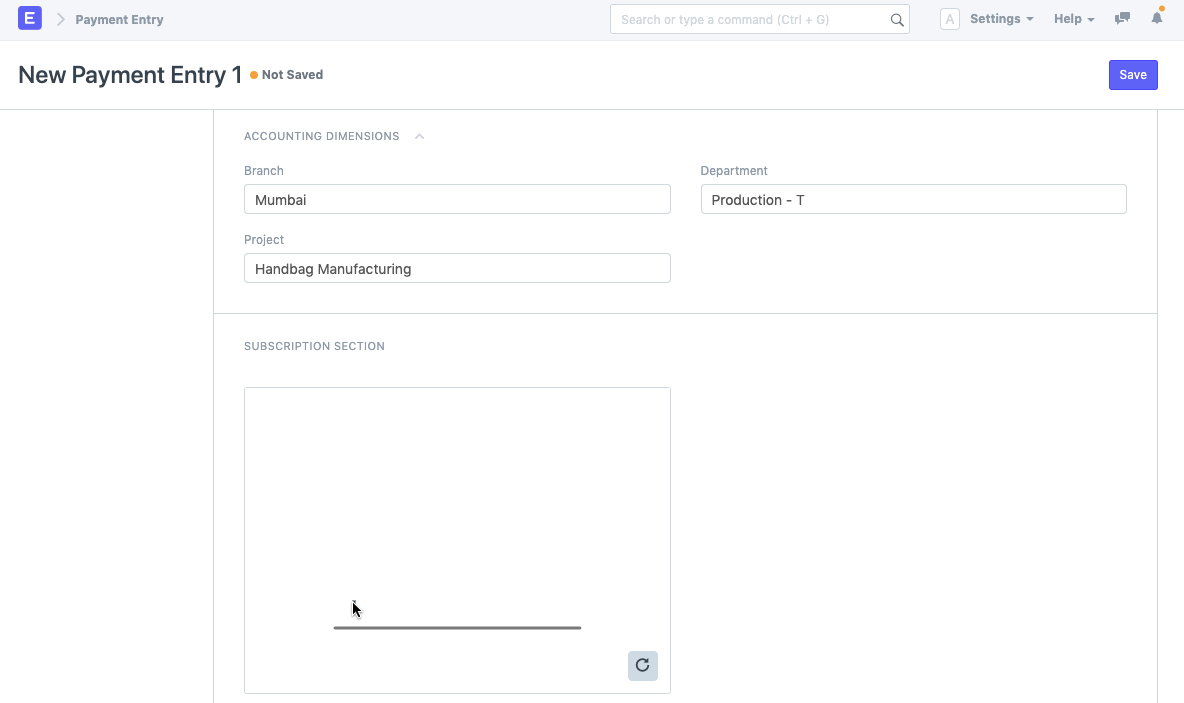The image size is (1184, 703).
Task: Go to Payment Entry breadcrumb
Action: [119, 19]
